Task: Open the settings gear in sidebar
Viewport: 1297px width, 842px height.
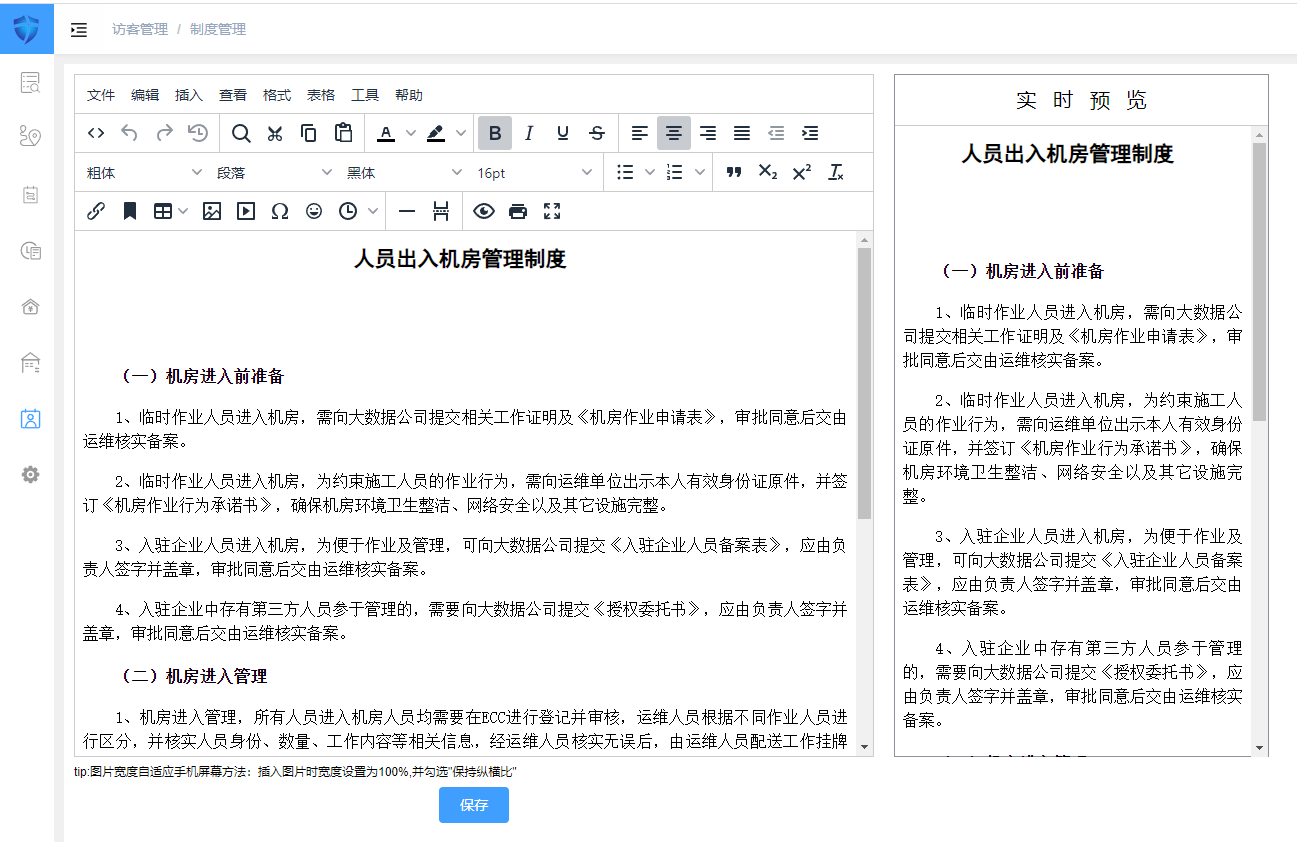Action: pos(30,474)
